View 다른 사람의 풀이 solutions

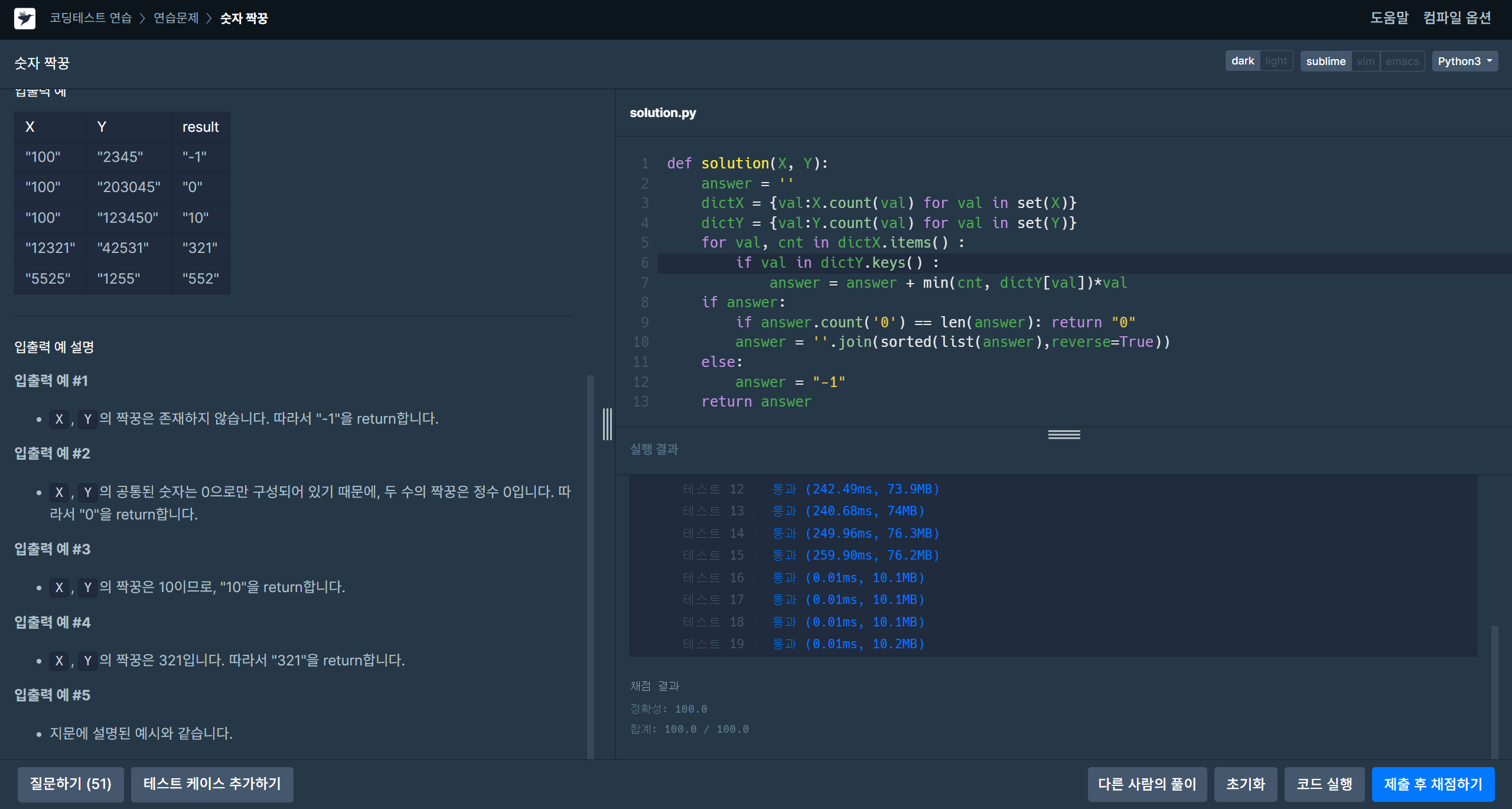click(1147, 784)
